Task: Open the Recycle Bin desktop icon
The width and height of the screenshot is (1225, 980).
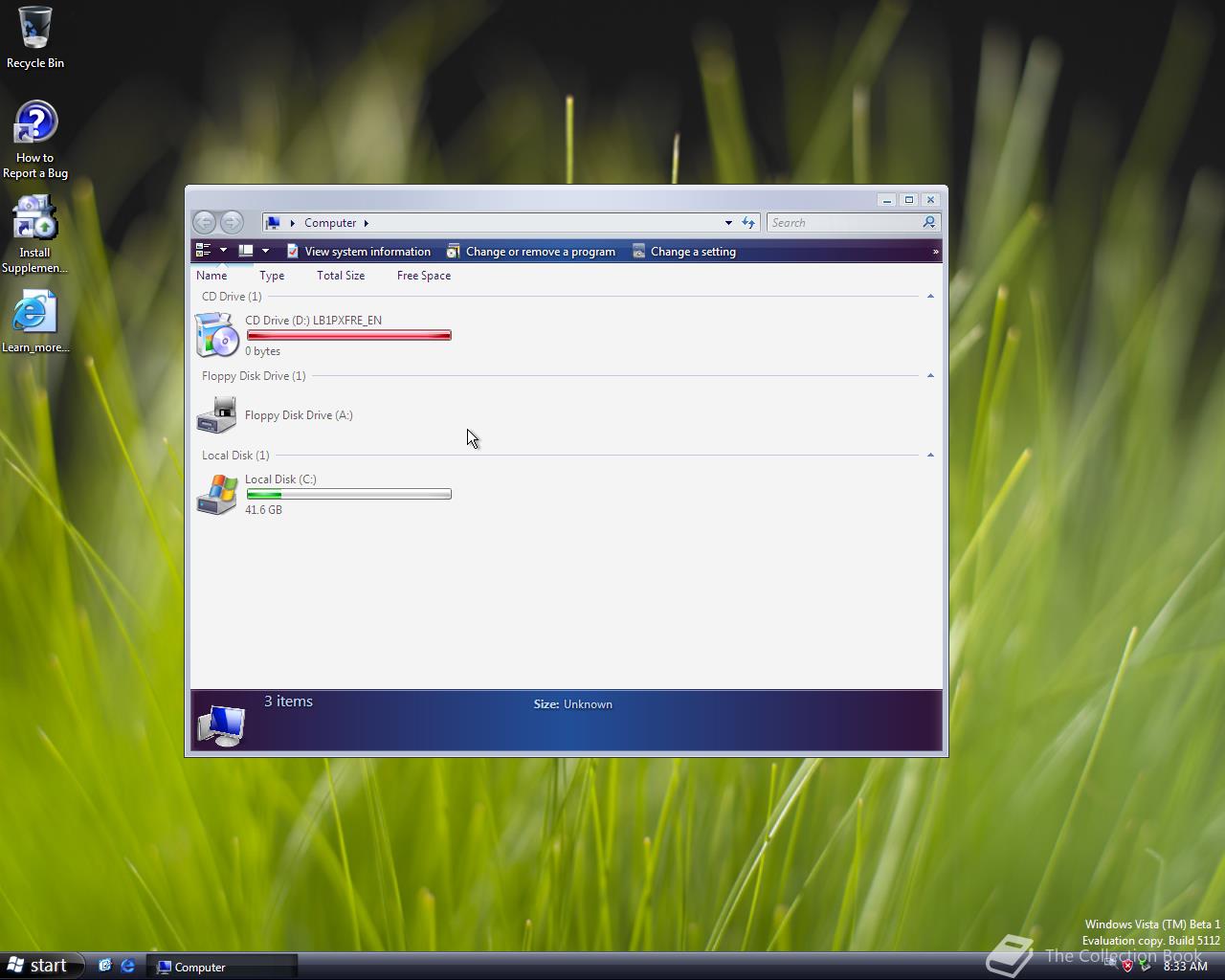Action: 34,37
